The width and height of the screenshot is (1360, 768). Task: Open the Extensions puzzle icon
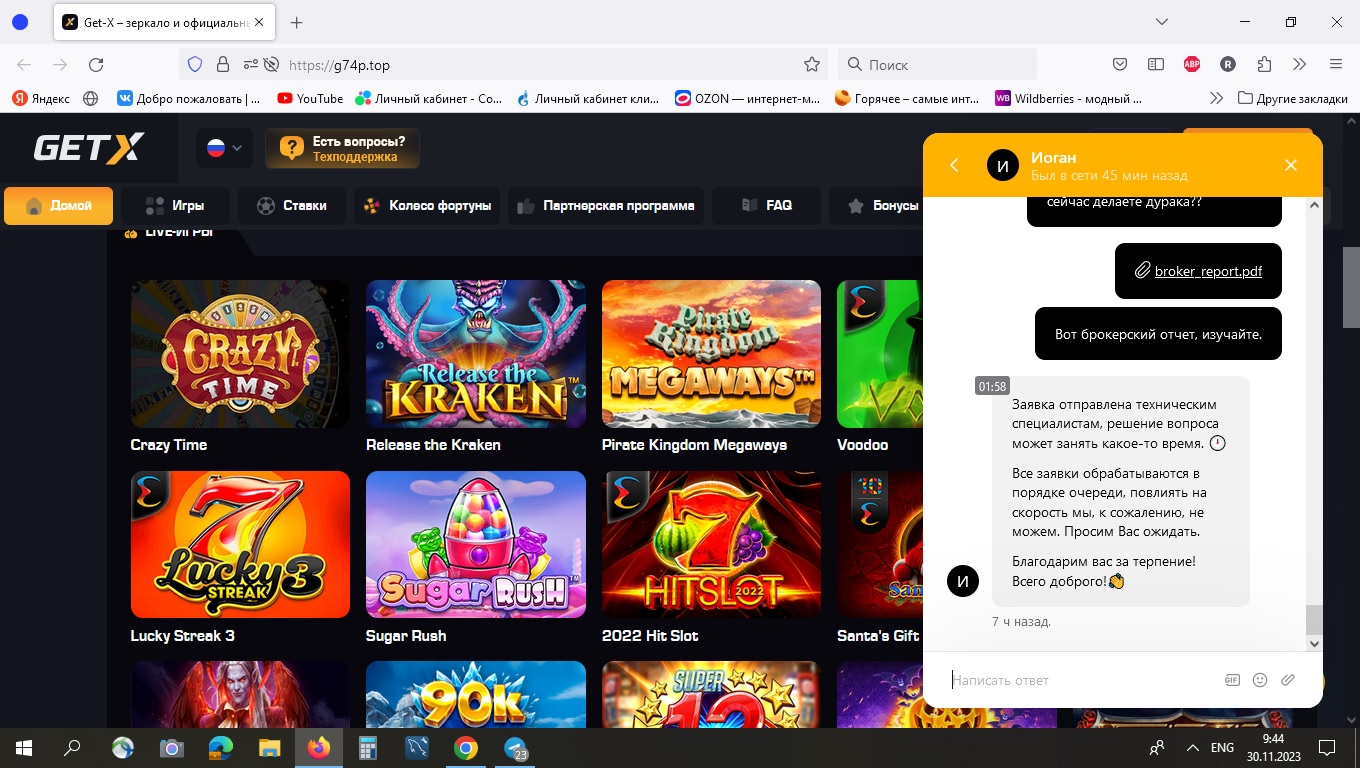pos(1264,64)
